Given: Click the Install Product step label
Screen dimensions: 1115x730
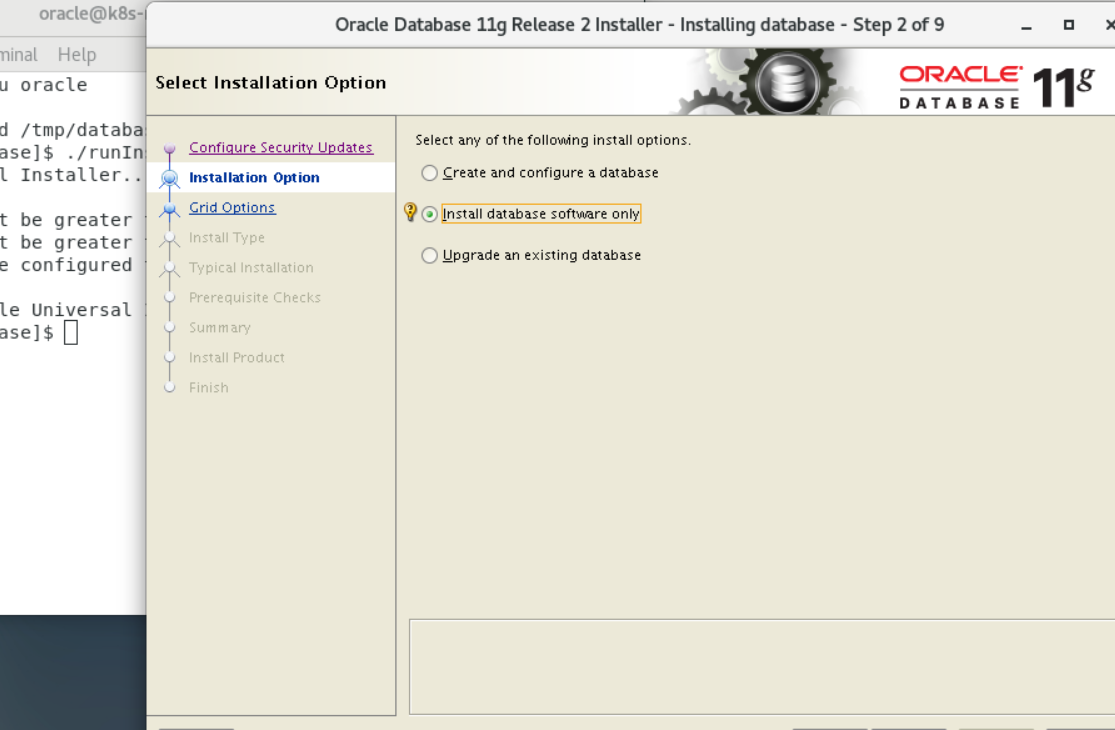Looking at the screenshot, I should pos(237,358).
